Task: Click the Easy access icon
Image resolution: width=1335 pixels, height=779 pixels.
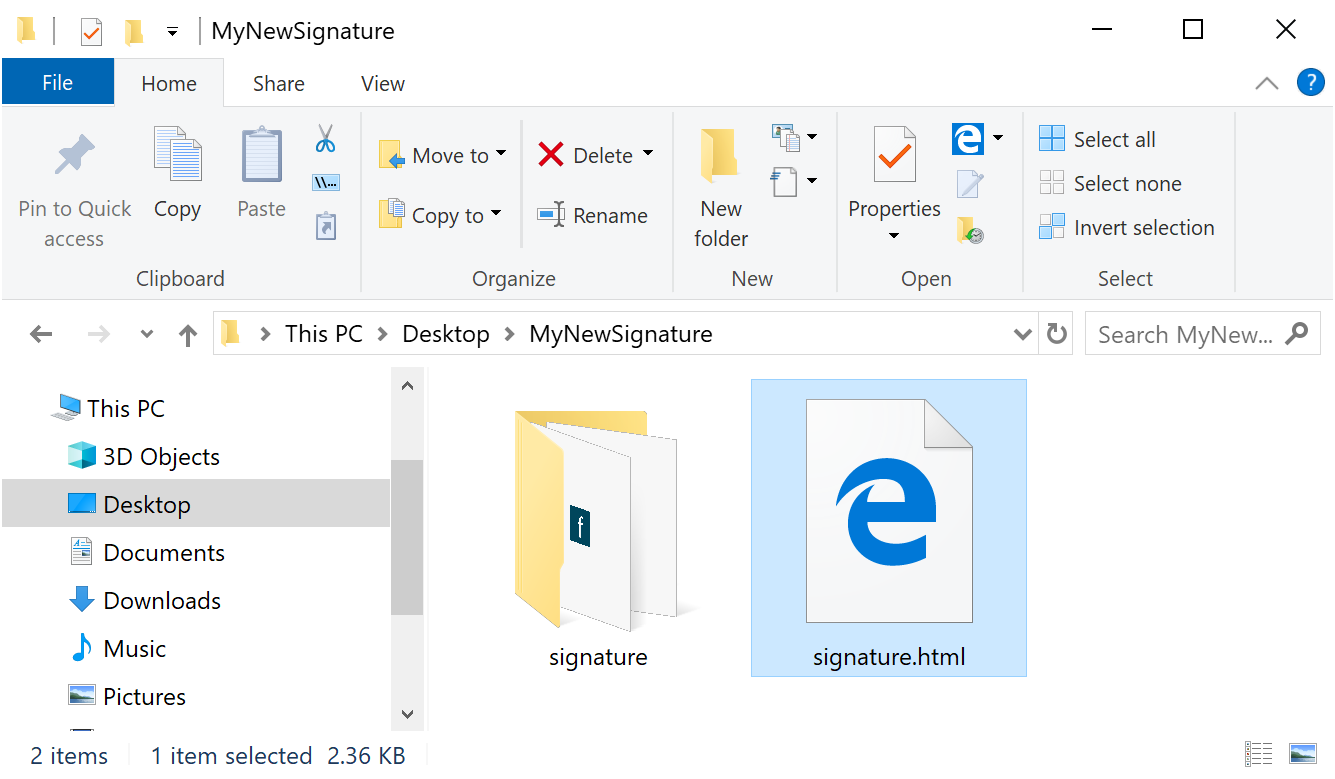Action: [785, 181]
